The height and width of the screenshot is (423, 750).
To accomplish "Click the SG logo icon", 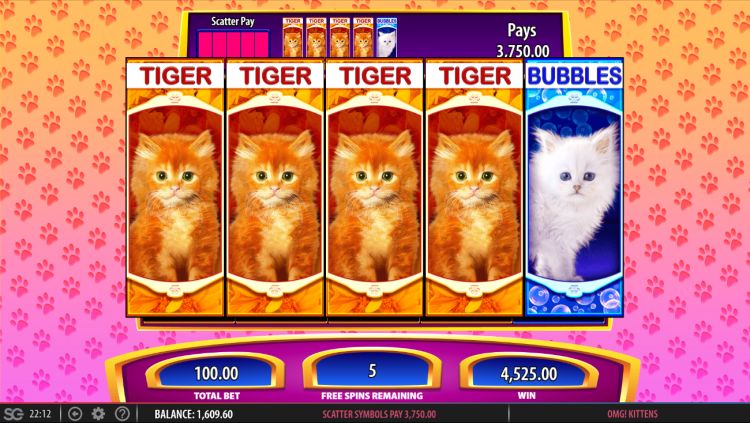I will (12, 414).
